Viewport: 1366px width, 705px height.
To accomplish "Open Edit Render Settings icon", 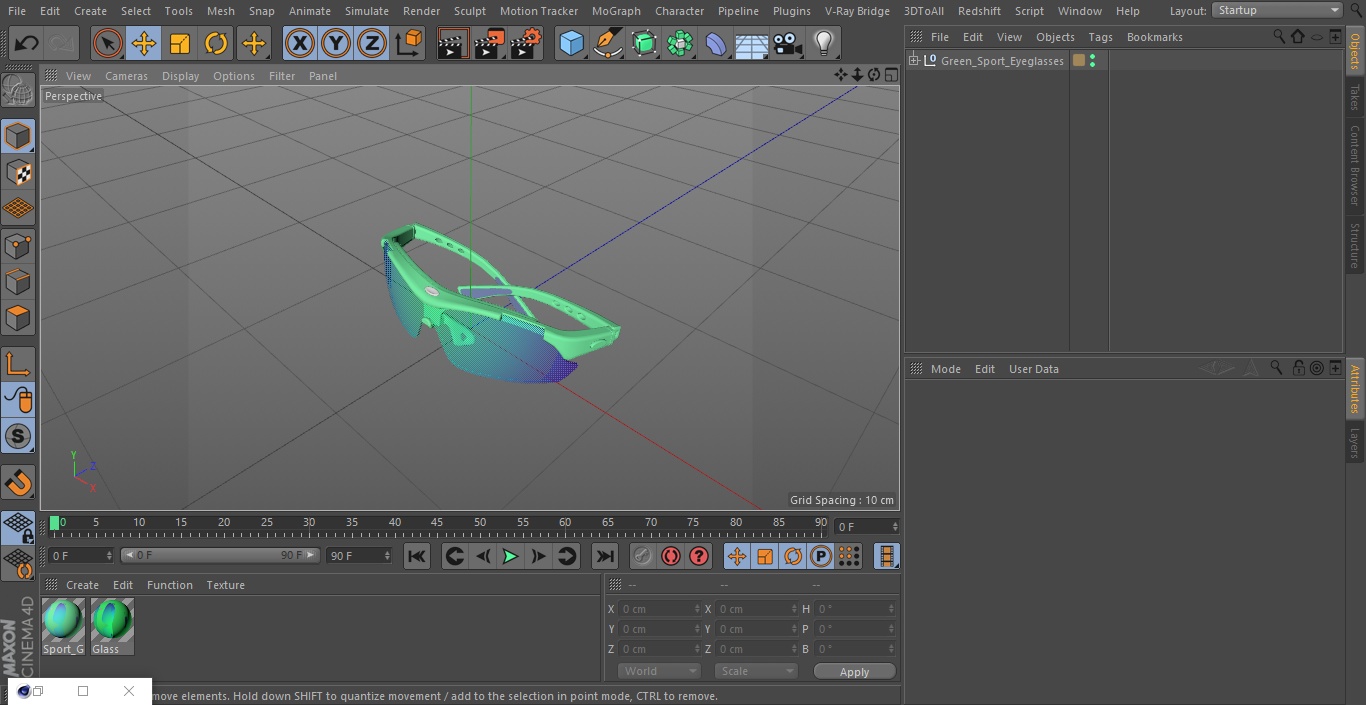I will 526,44.
